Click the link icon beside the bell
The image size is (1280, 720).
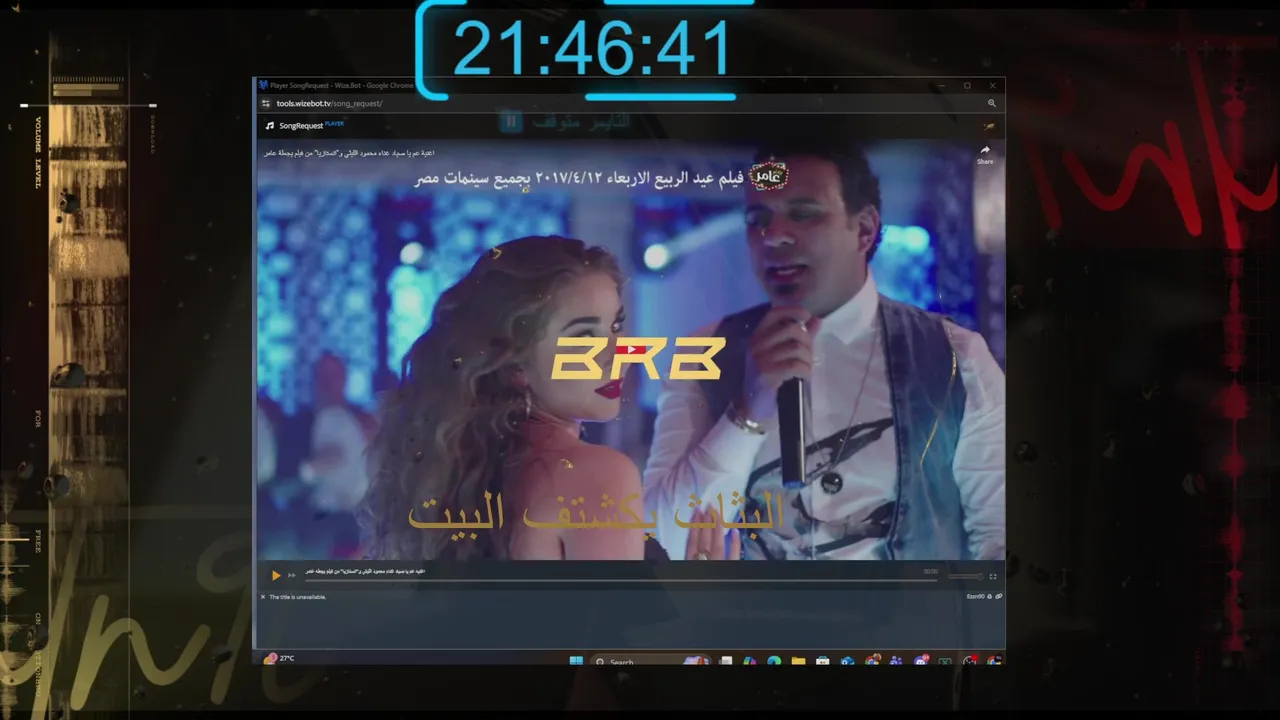(998, 597)
